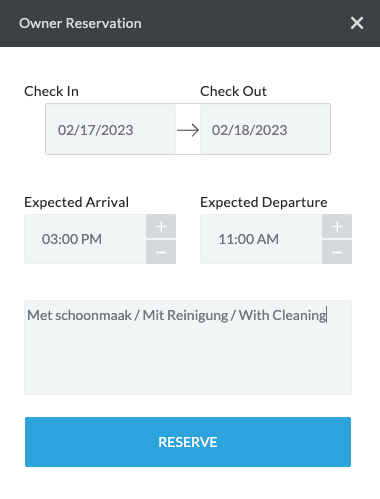
Task: Focus the notes box with cleaning text
Action: click(188, 347)
